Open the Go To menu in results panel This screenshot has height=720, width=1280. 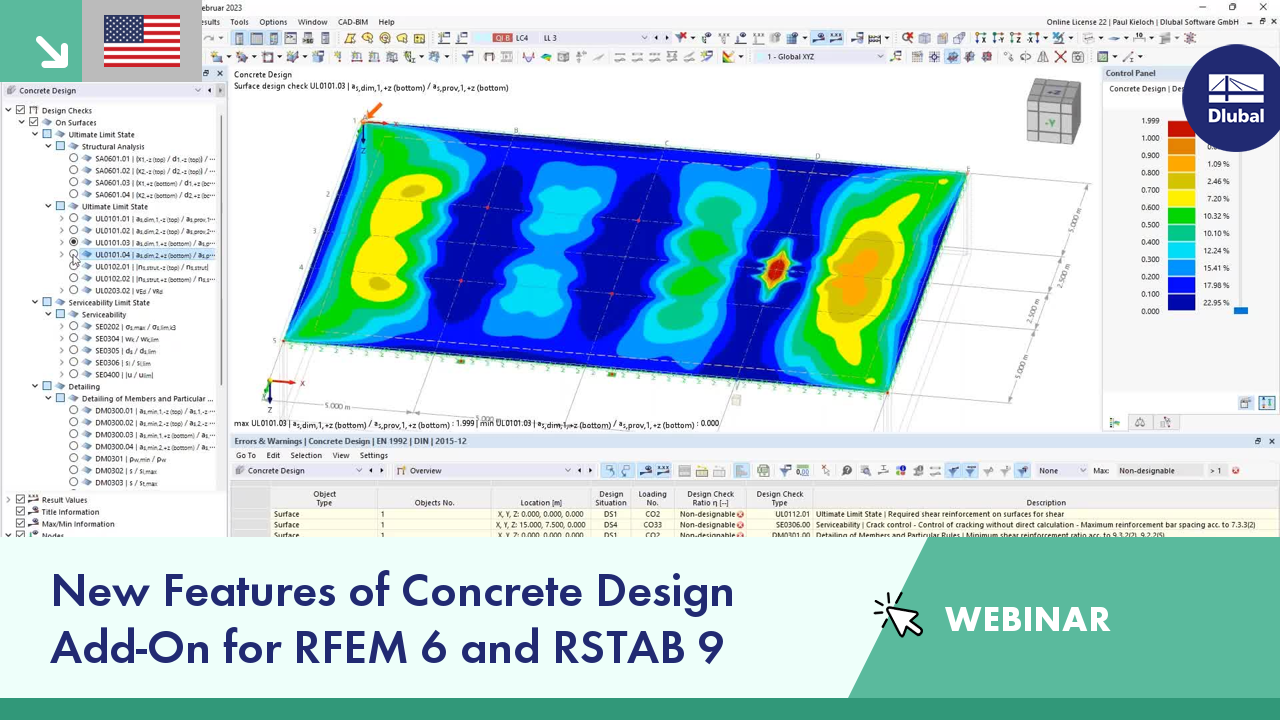click(246, 455)
